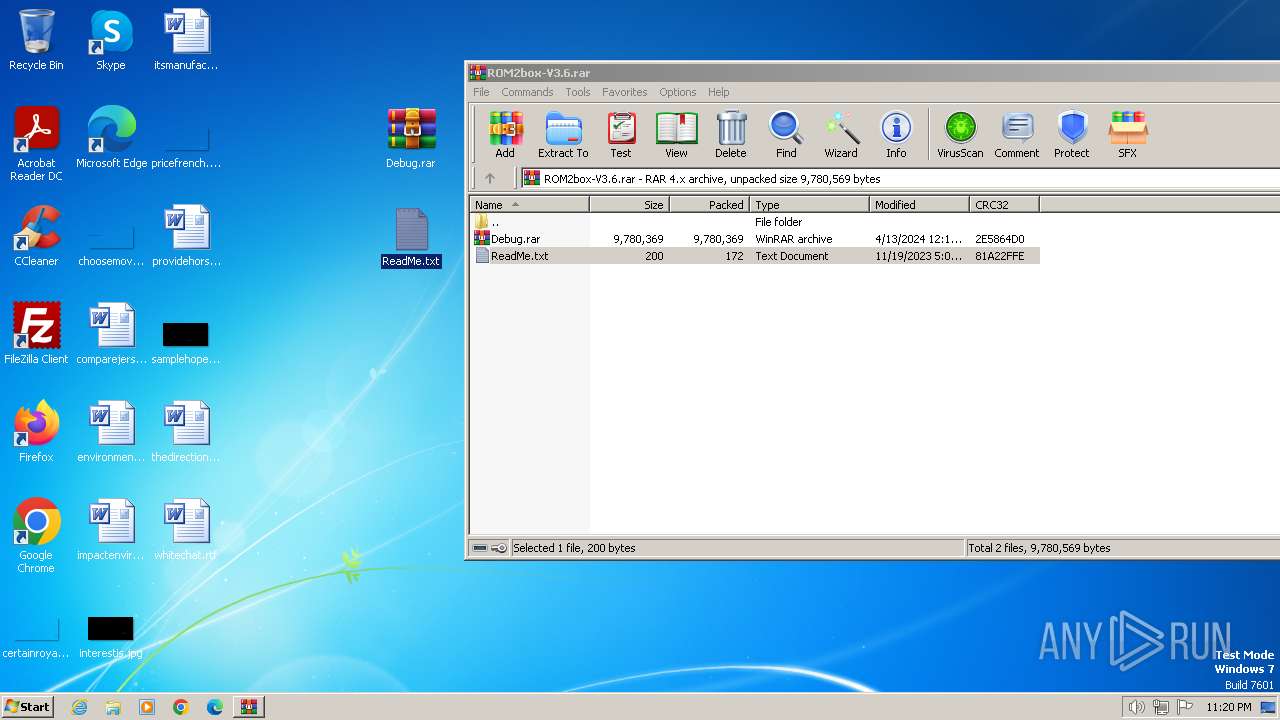Select interestis.jpg file on desktop
1280x720 pixels.
click(x=110, y=636)
